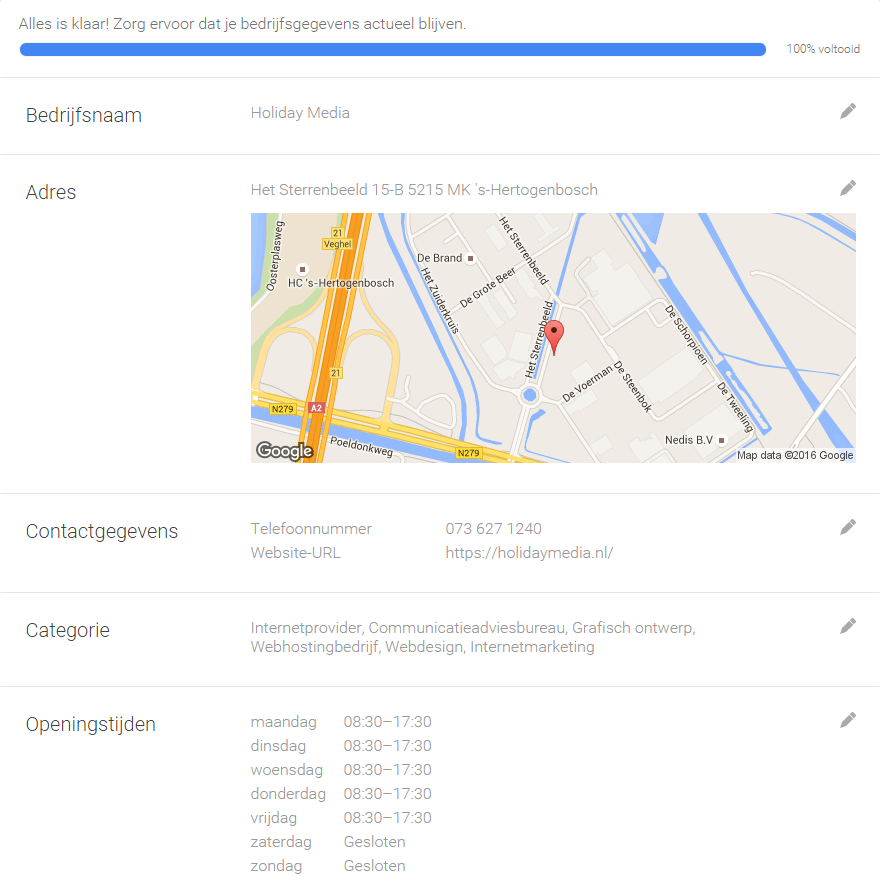Open Categorie editing via the pencil icon
Screen dimensions: 880x890
click(x=848, y=626)
